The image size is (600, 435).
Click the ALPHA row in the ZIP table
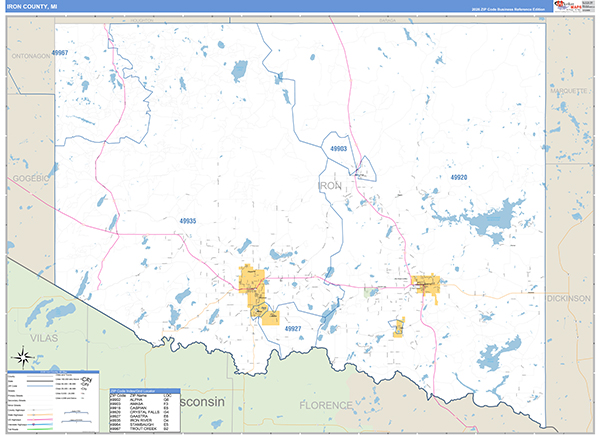coord(145,399)
